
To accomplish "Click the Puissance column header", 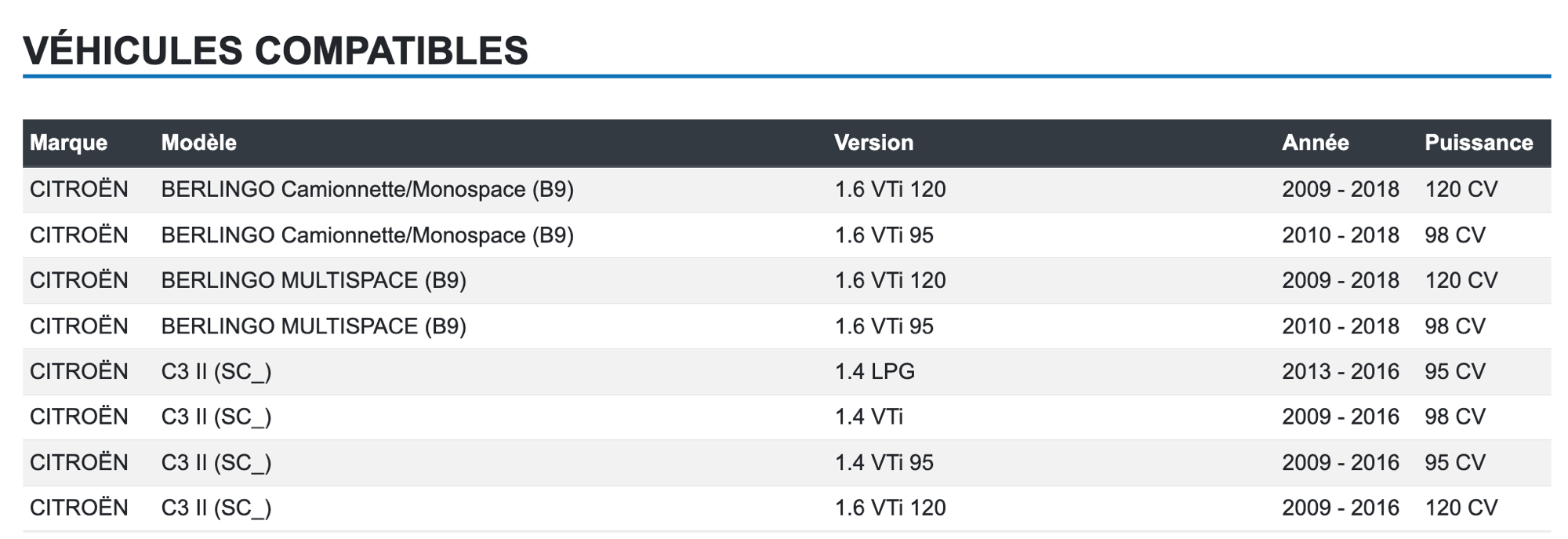I will (1479, 143).
